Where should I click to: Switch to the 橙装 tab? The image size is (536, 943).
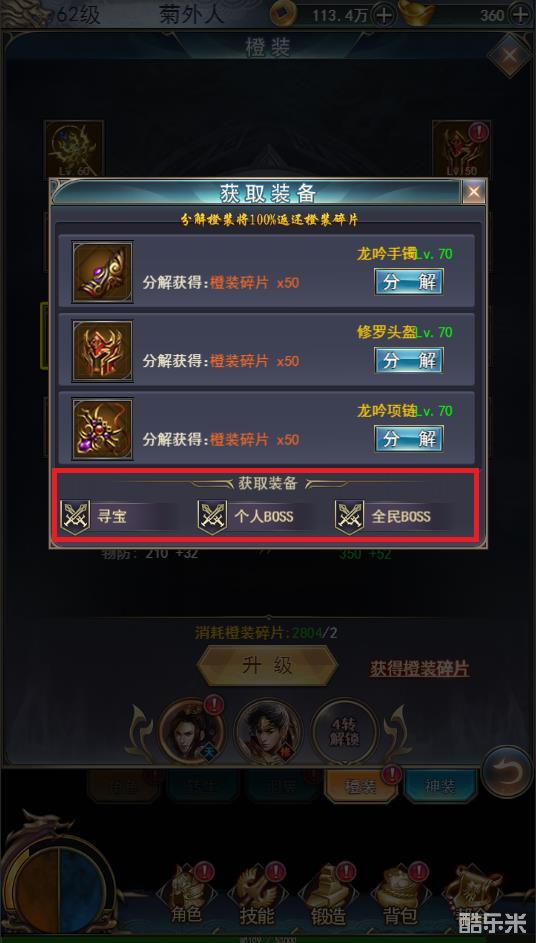tap(360, 785)
